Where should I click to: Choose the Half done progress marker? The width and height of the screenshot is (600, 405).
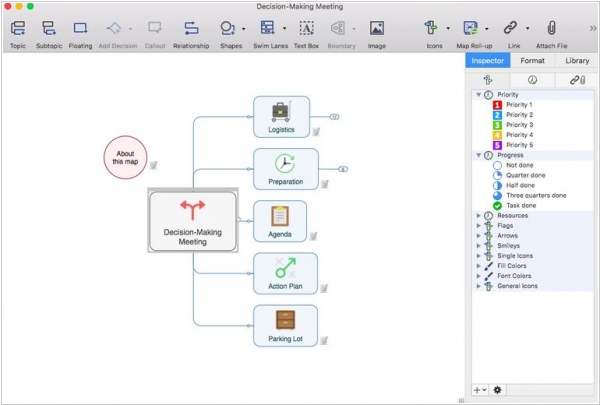tap(499, 185)
